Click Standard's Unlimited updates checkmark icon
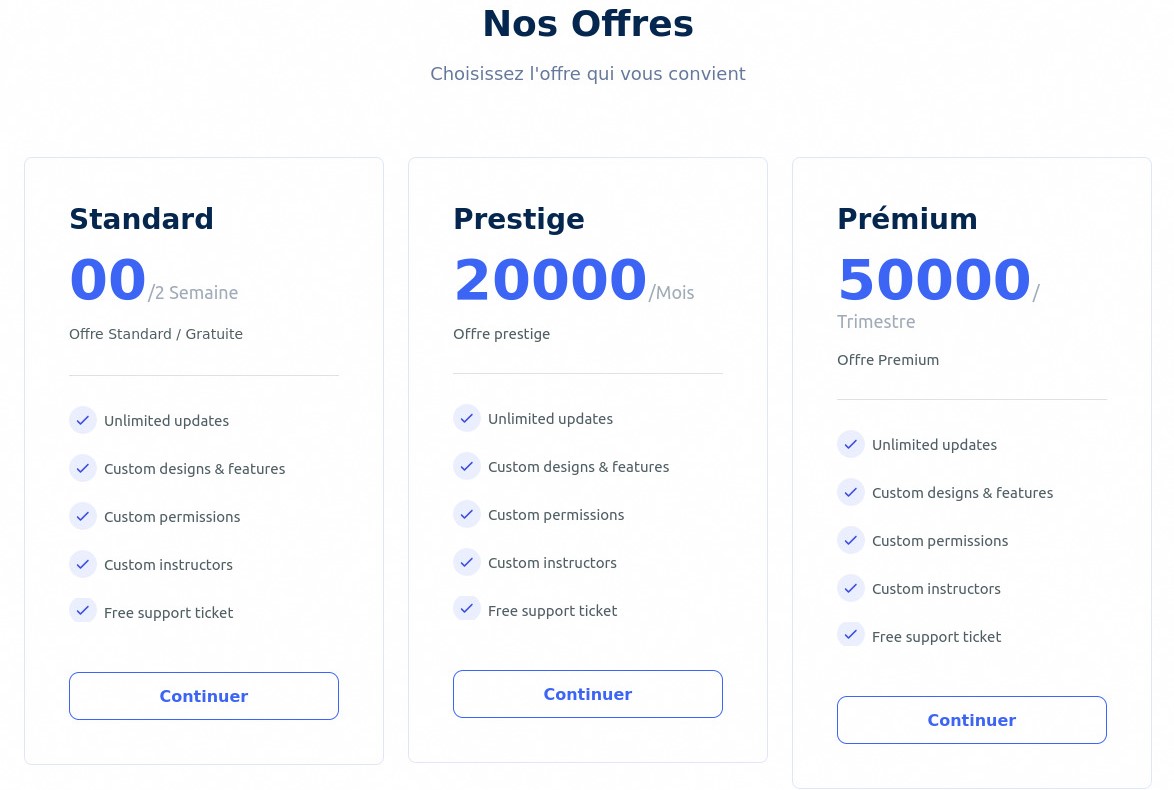Screen dimensions: 1174x790 pos(82,420)
